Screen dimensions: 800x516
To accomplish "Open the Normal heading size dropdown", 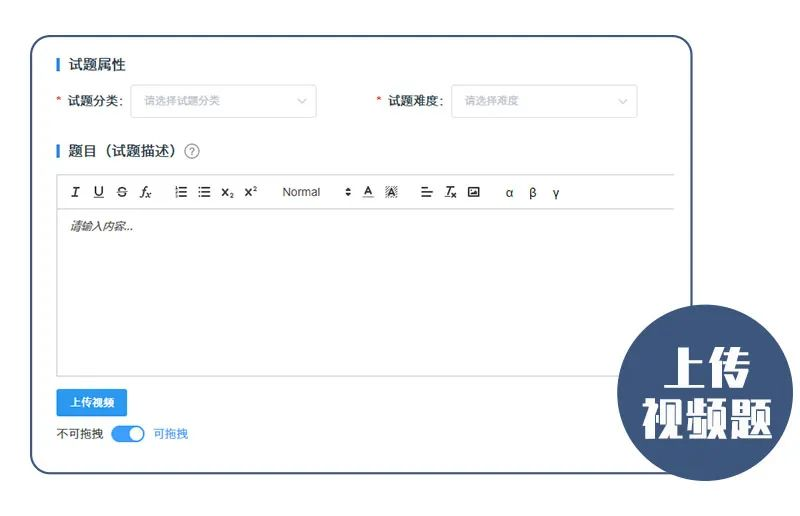I will point(316,192).
